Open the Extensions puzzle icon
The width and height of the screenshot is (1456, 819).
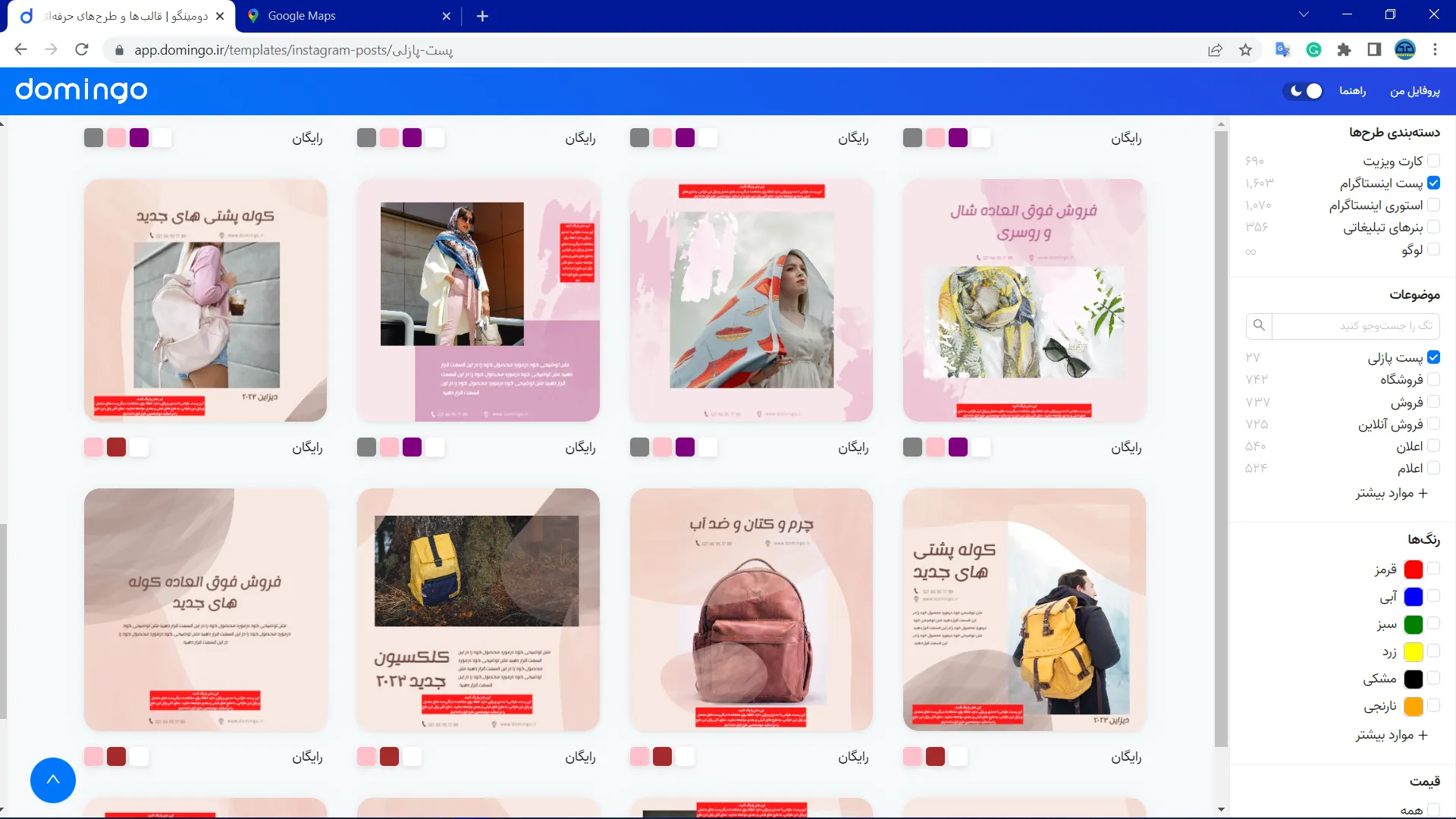pos(1344,50)
